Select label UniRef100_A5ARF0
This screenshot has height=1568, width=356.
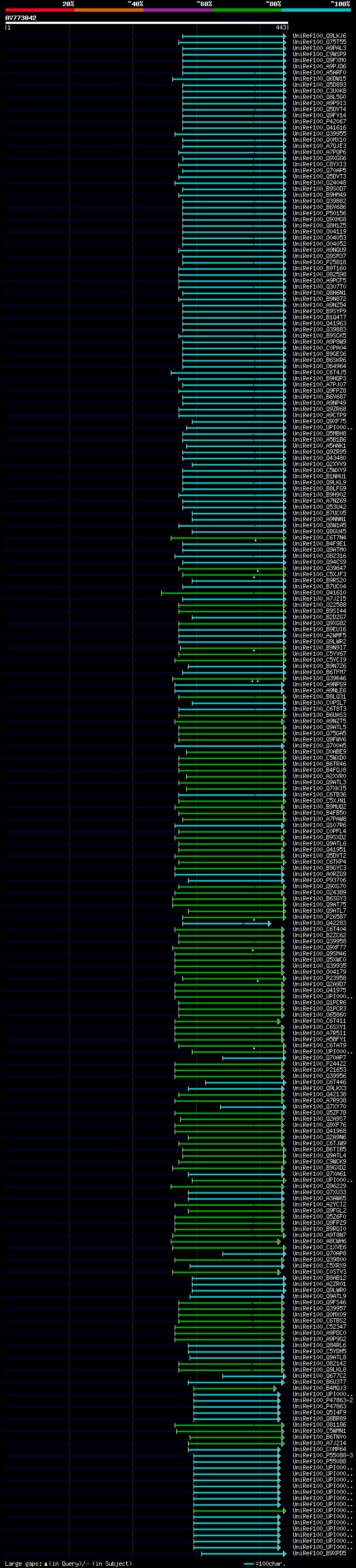(x=319, y=72)
